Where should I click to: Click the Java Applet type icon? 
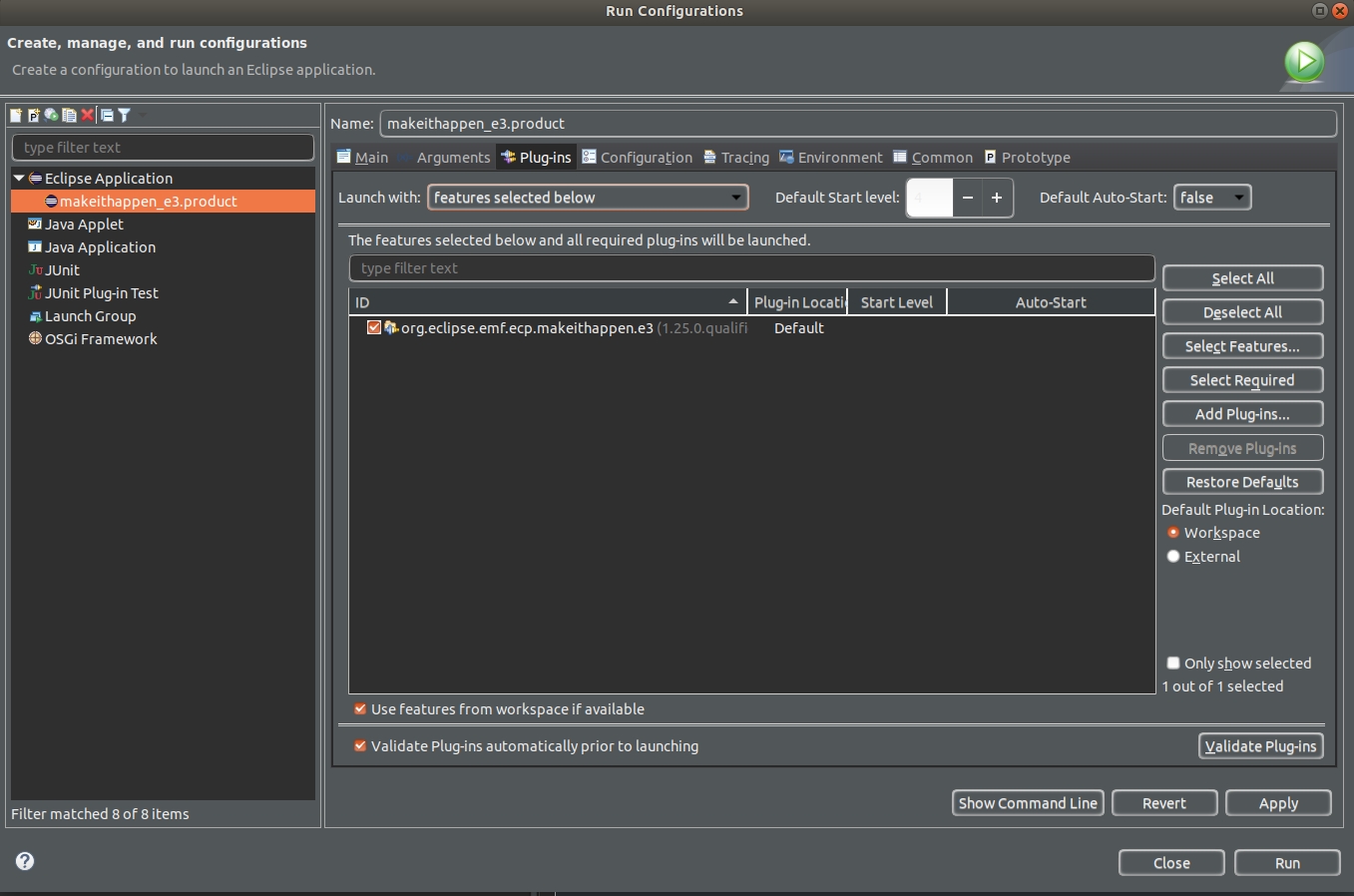35,224
